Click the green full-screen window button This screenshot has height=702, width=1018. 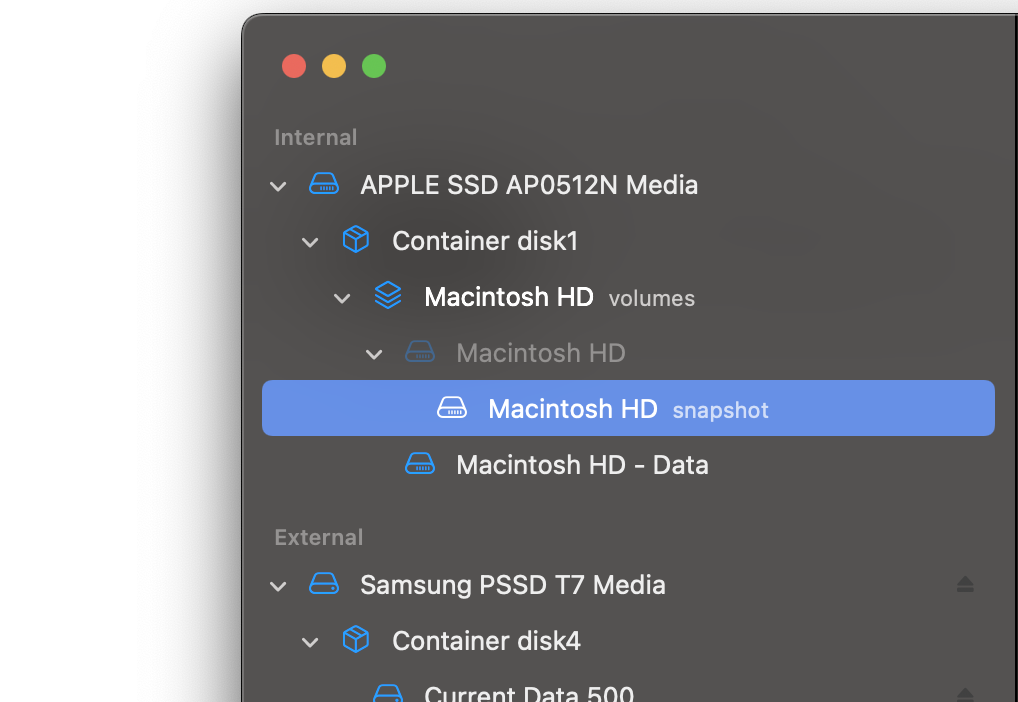point(374,66)
